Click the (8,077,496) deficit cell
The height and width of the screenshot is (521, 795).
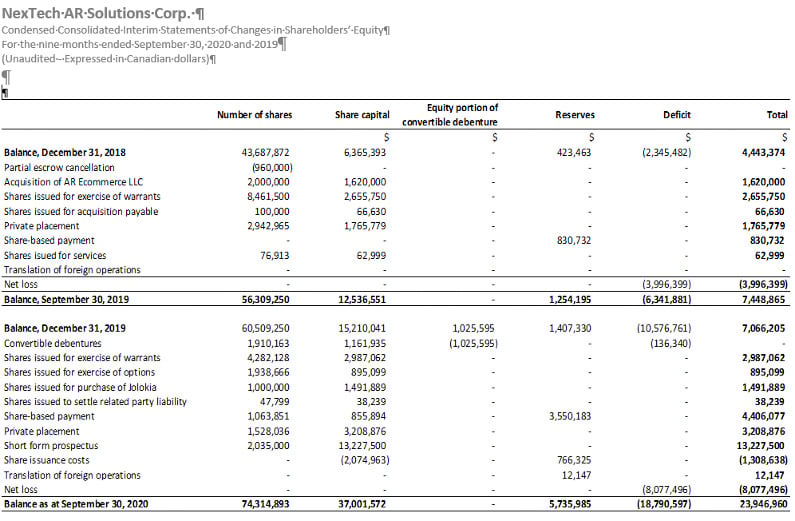coord(666,490)
